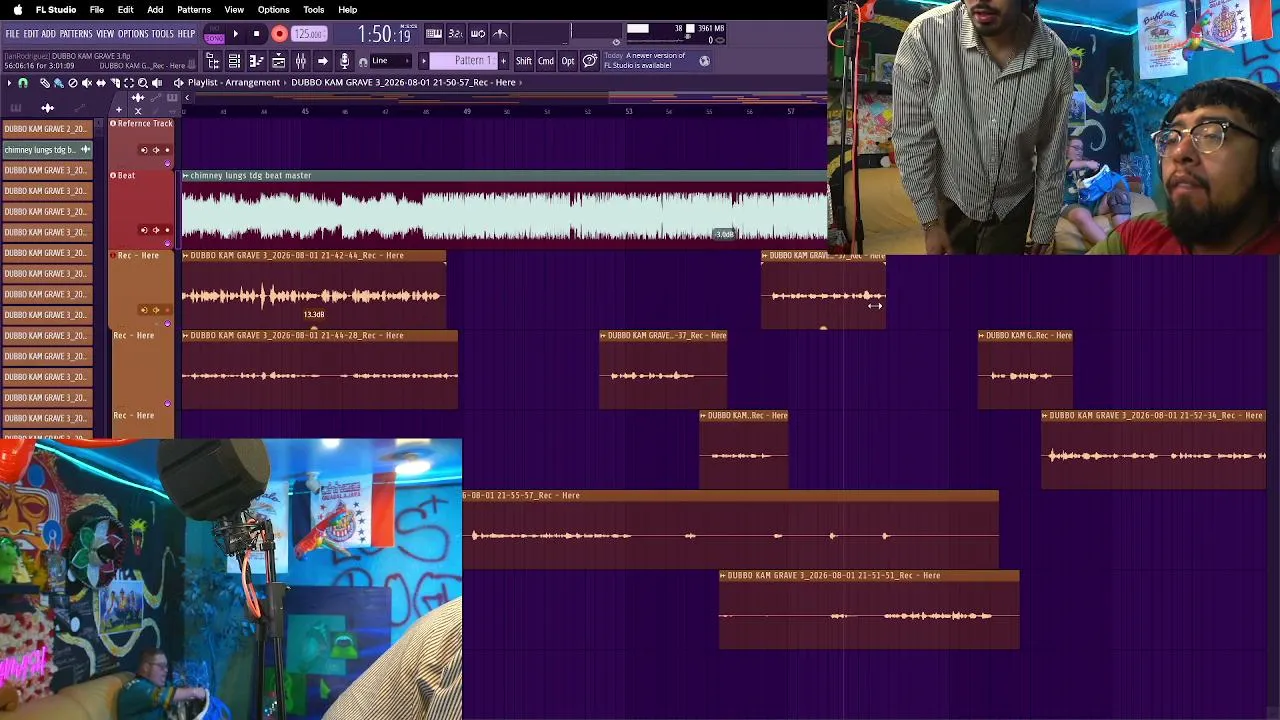Click the microphone recording icon
Image resolution: width=1280 pixels, height=720 pixels.
click(x=345, y=62)
